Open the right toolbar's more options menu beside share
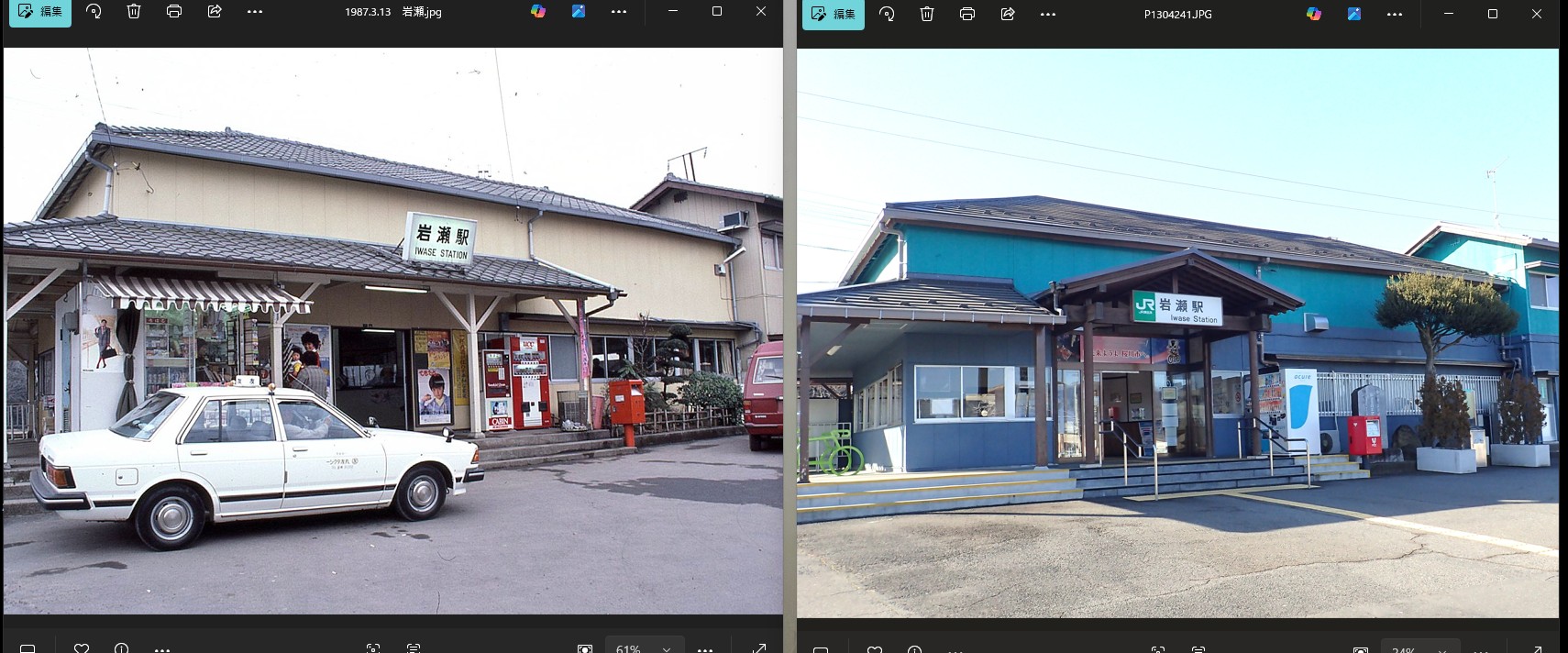Viewport: 1568px width, 653px height. (x=1048, y=14)
